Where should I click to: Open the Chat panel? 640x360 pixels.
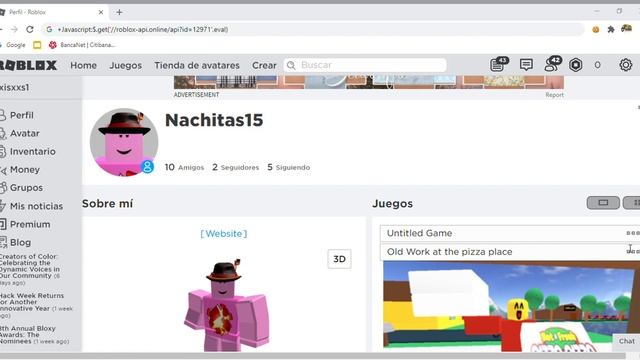point(626,341)
